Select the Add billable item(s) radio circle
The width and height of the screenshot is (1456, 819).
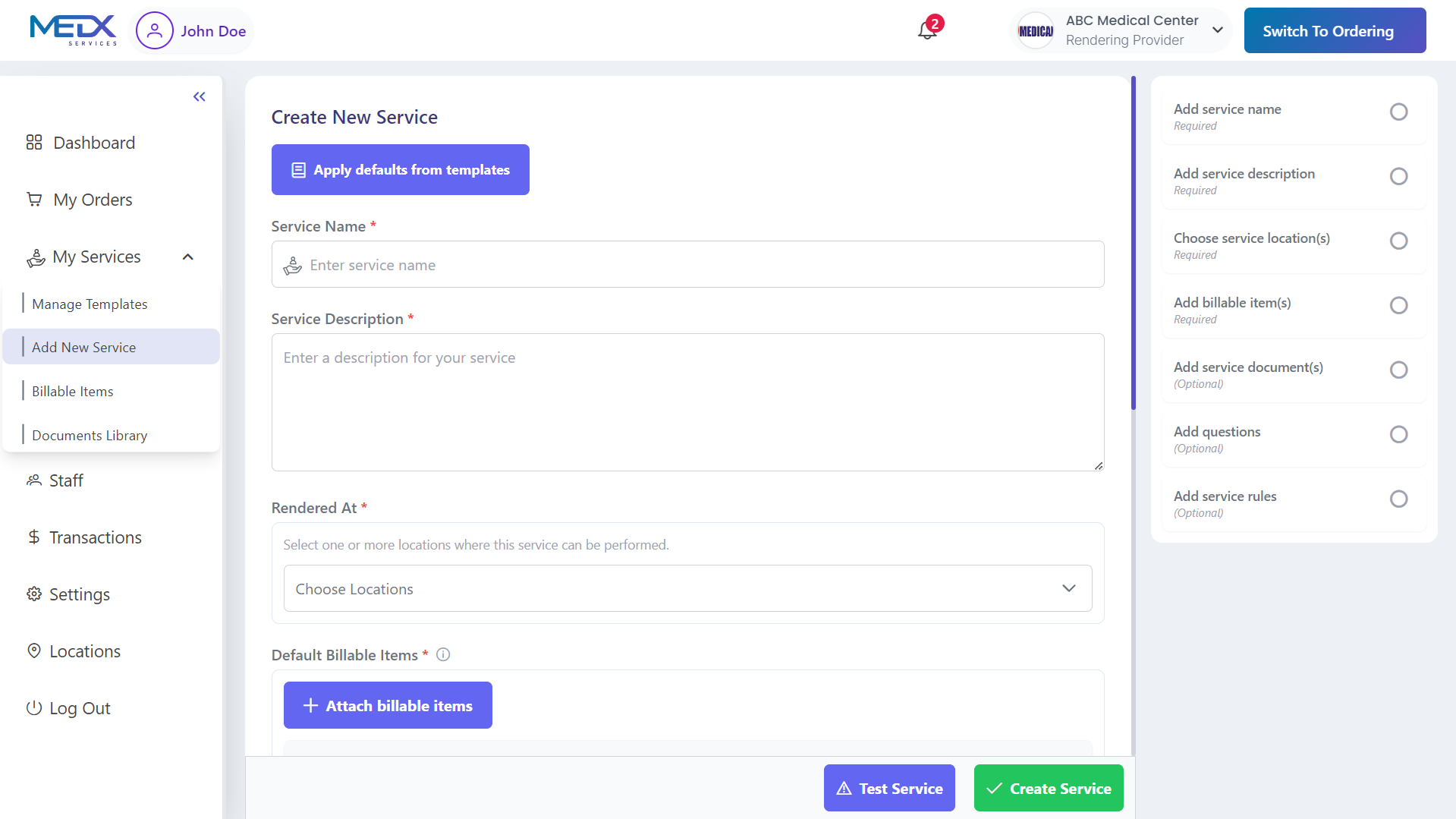point(1398,305)
